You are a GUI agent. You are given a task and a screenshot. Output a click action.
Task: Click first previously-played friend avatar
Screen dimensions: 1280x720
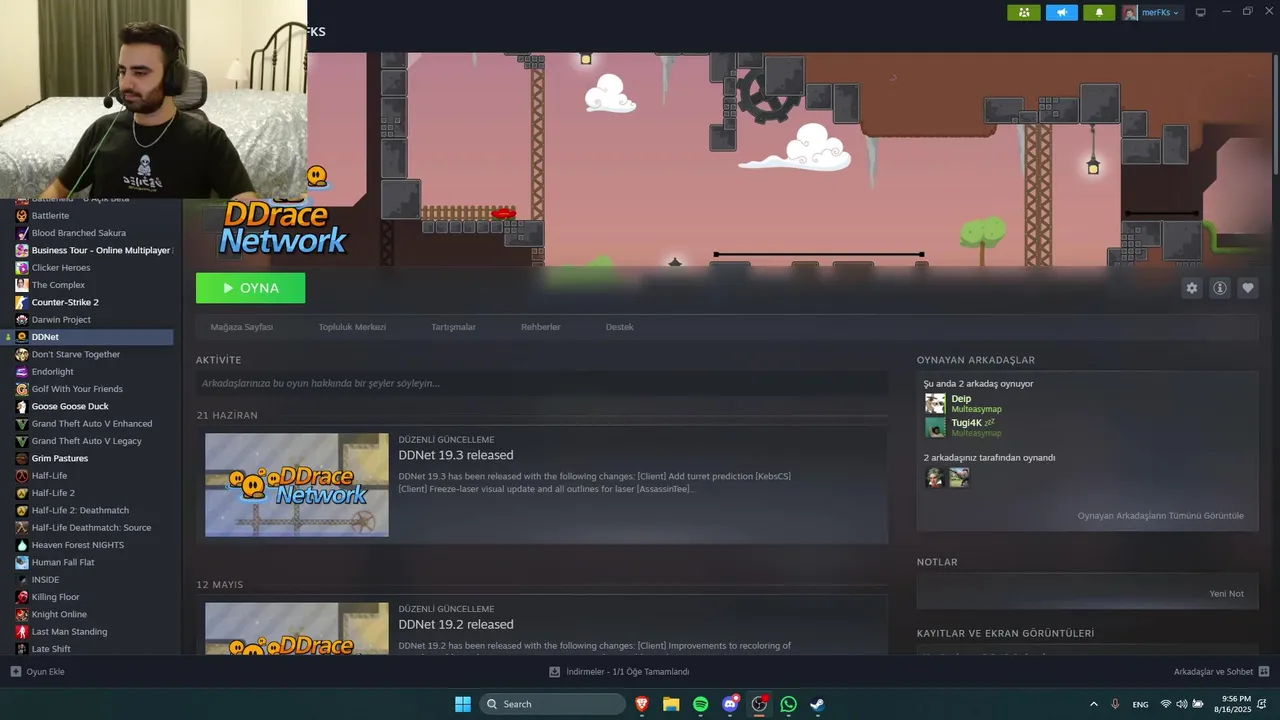coord(935,478)
